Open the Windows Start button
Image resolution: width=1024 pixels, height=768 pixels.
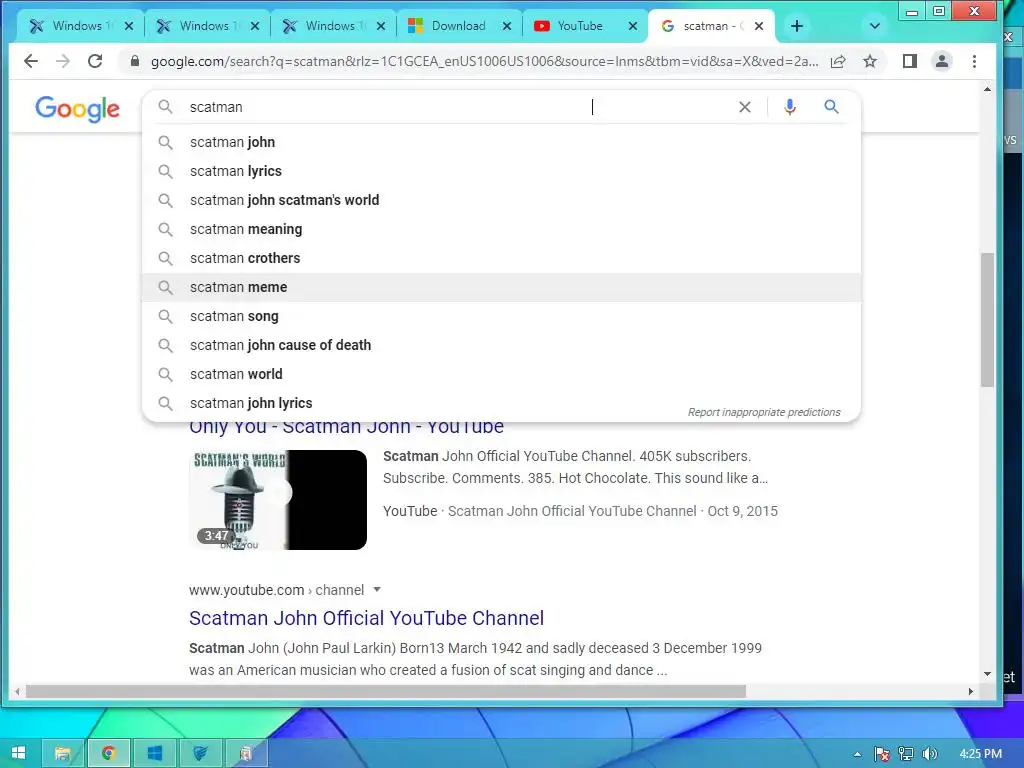18,754
